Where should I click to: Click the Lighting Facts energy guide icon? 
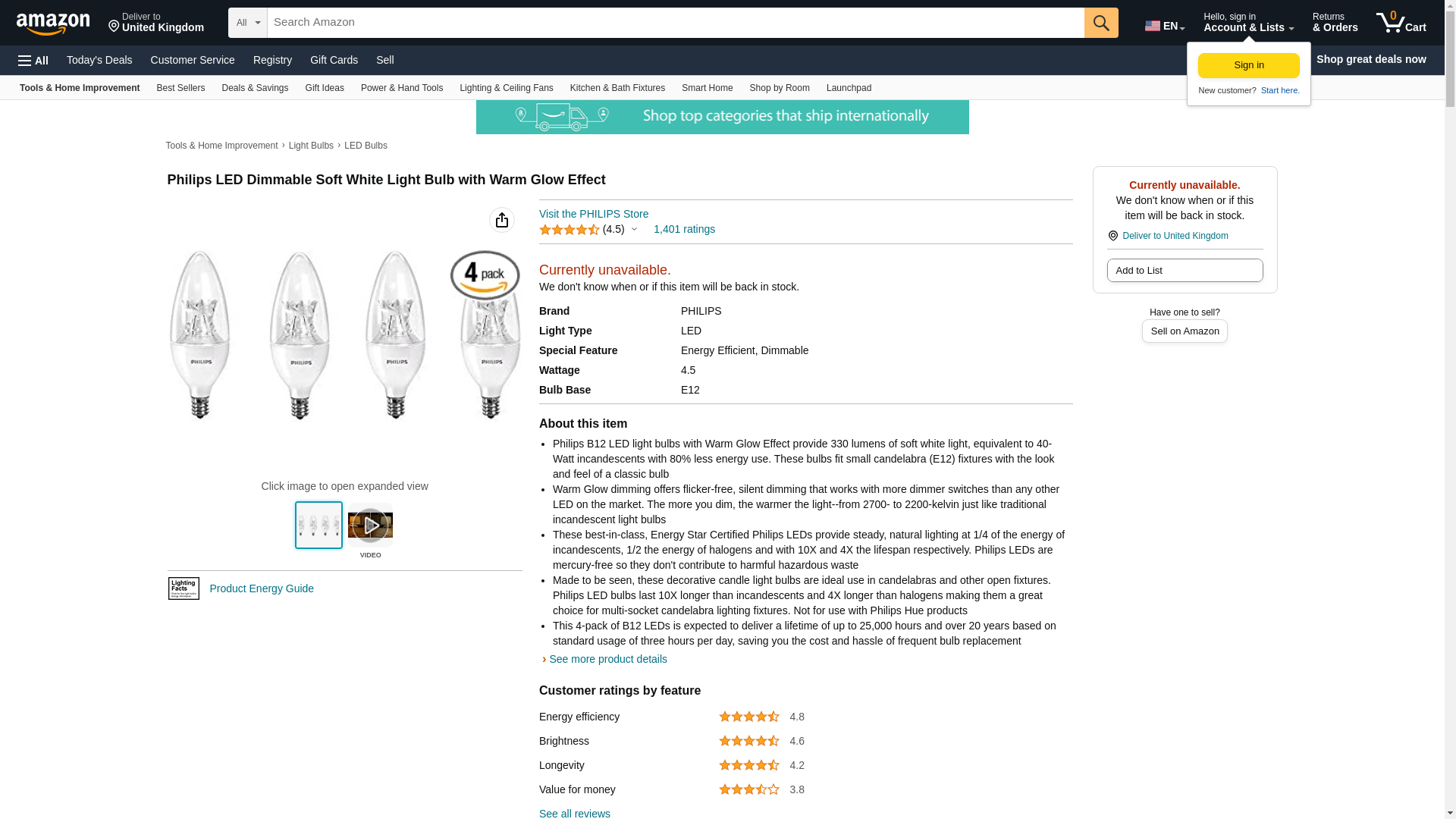click(184, 588)
